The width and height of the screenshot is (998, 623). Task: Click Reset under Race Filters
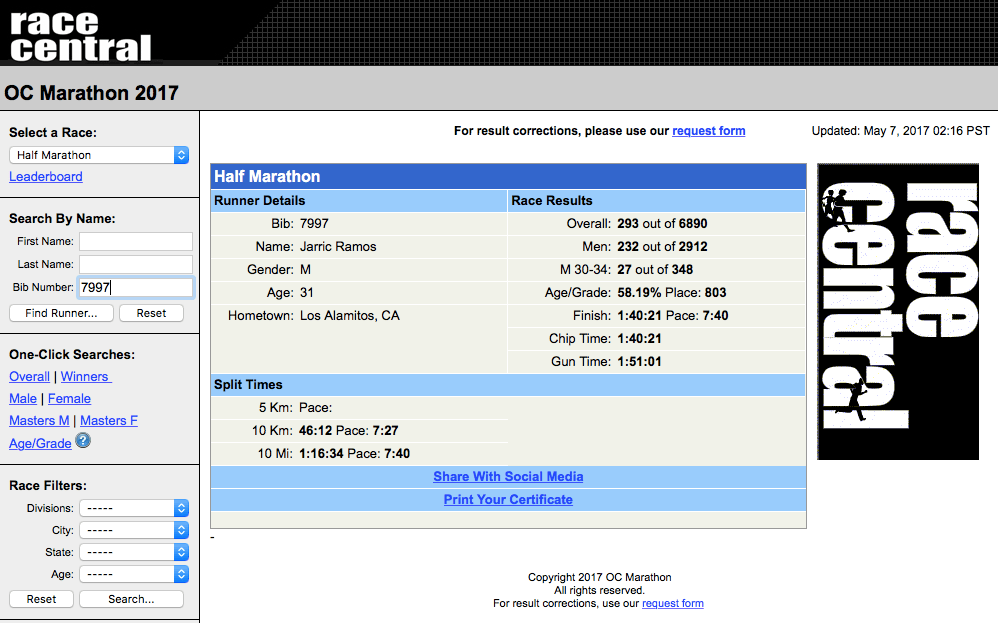pyautogui.click(x=41, y=599)
